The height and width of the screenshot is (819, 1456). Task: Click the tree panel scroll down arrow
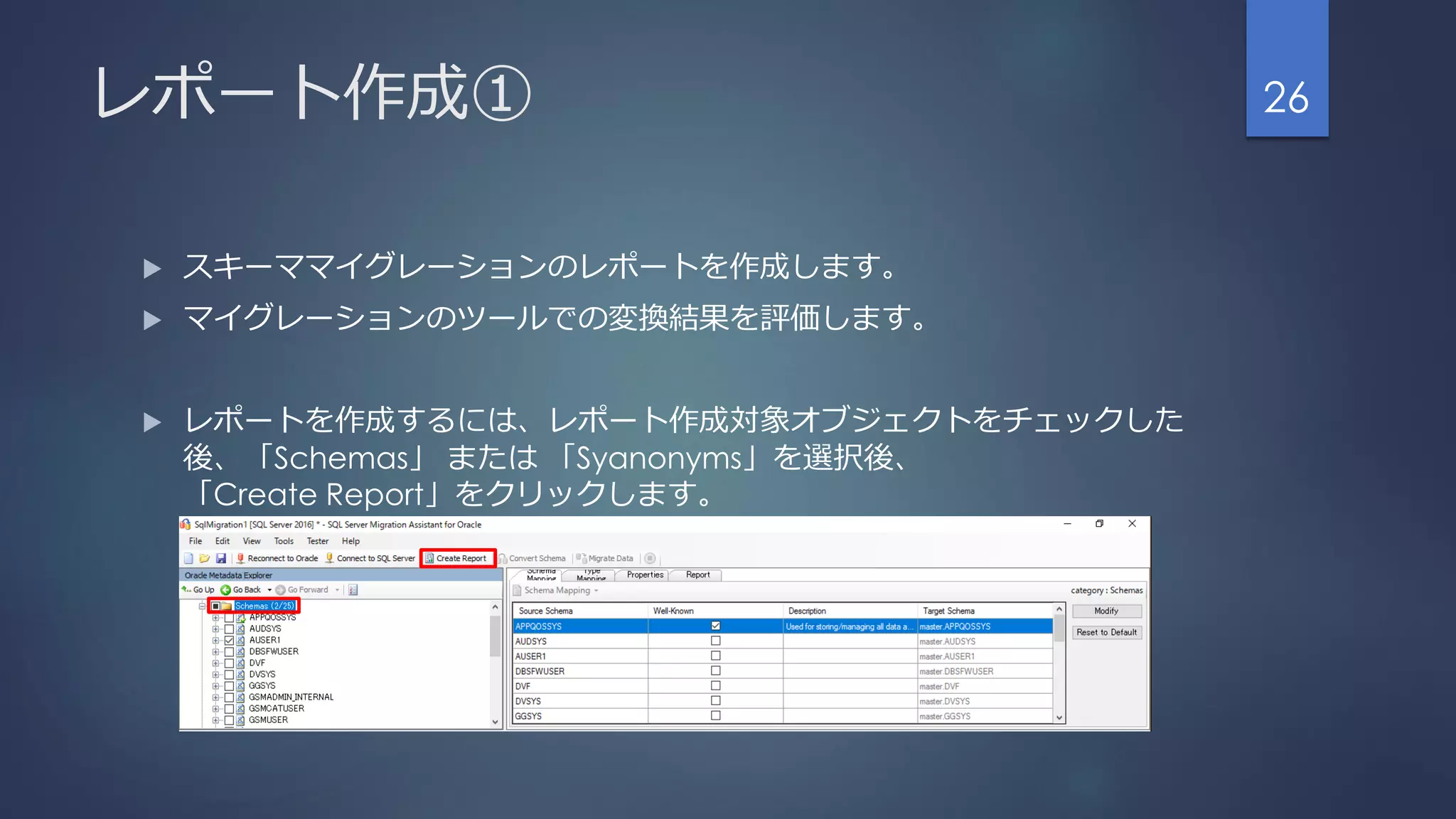tap(495, 722)
